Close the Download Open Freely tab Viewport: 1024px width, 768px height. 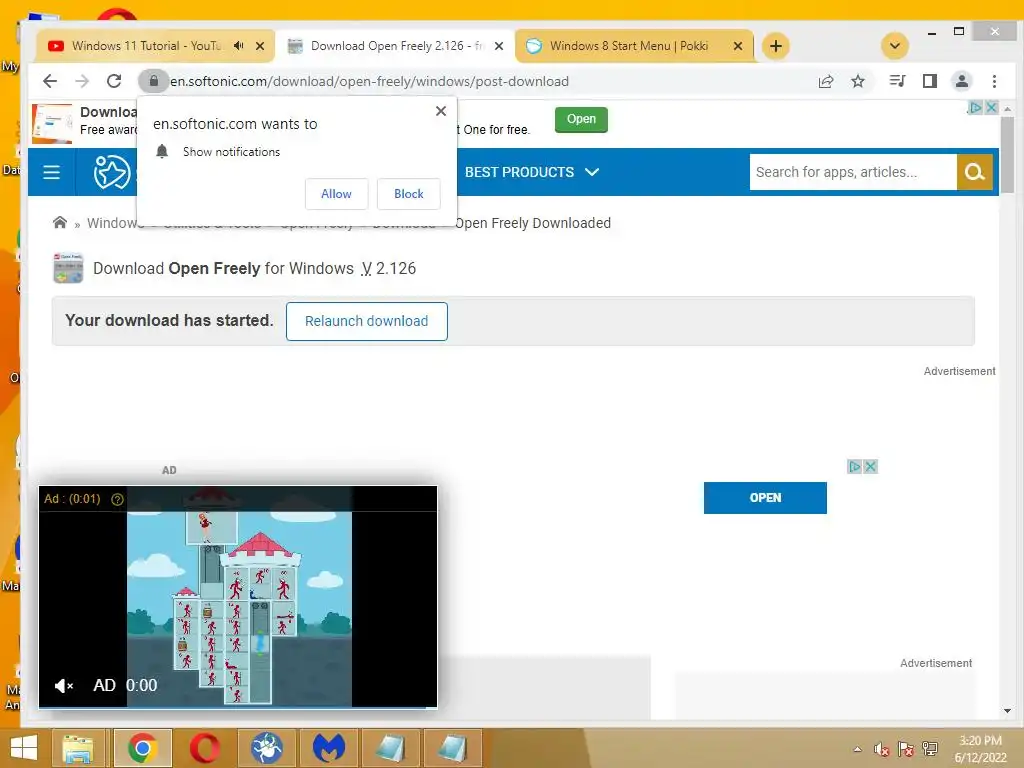click(x=499, y=46)
